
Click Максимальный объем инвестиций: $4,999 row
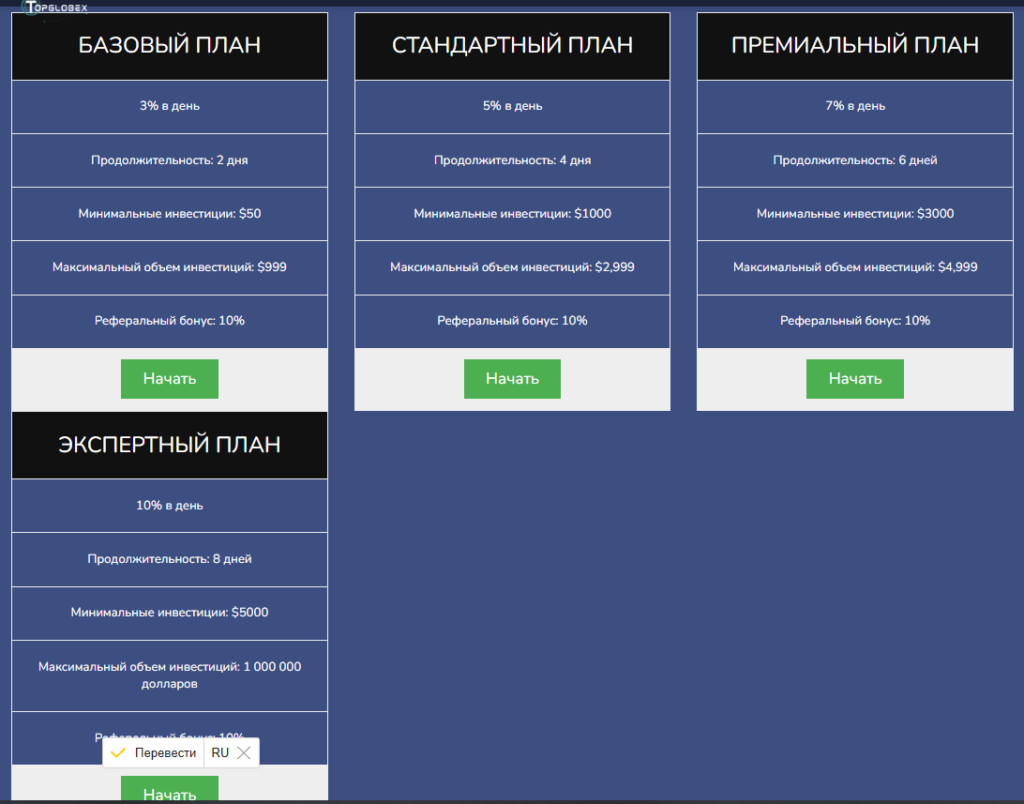tap(855, 268)
